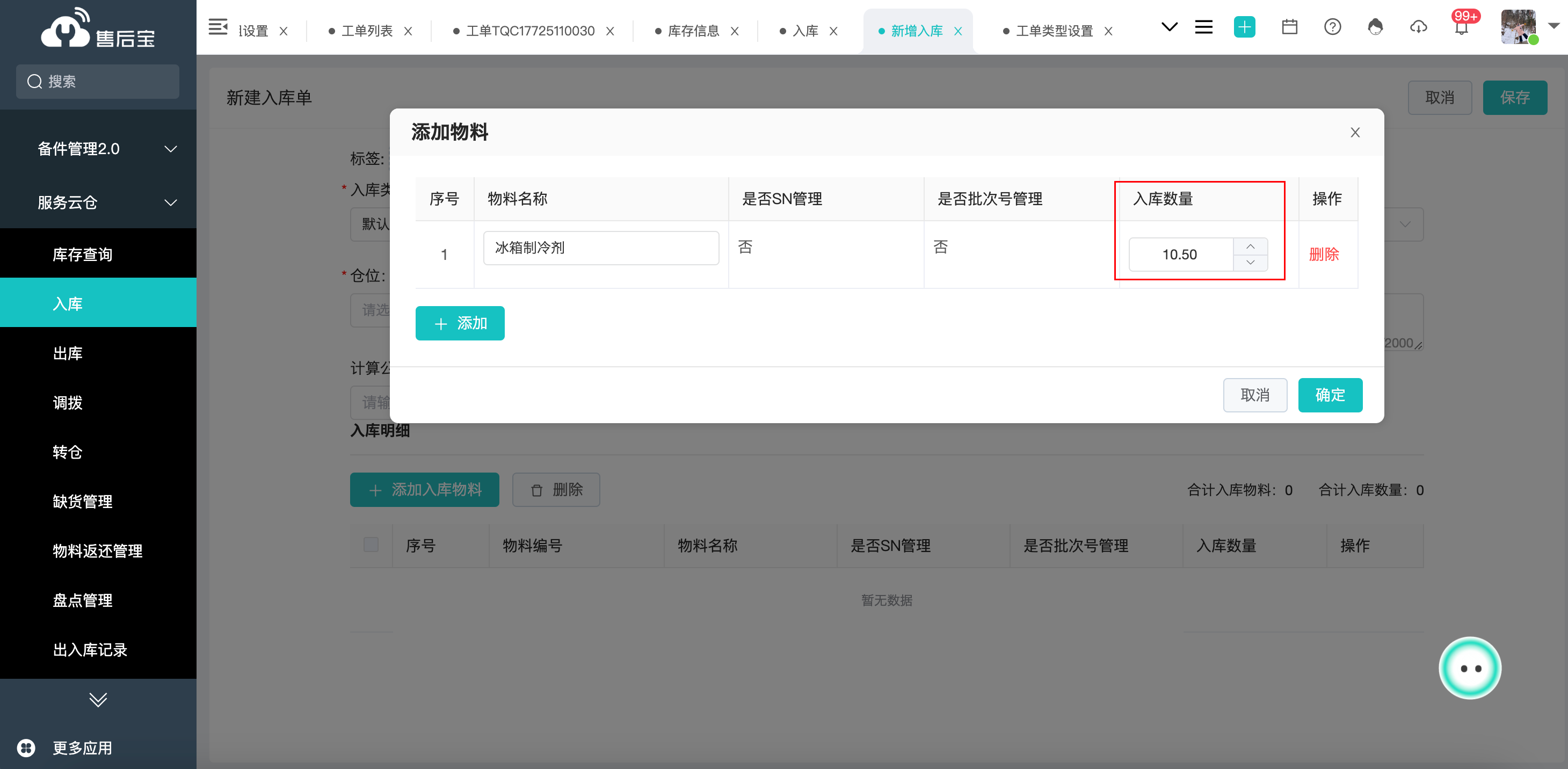Open the cloud download icon

coord(1418,27)
